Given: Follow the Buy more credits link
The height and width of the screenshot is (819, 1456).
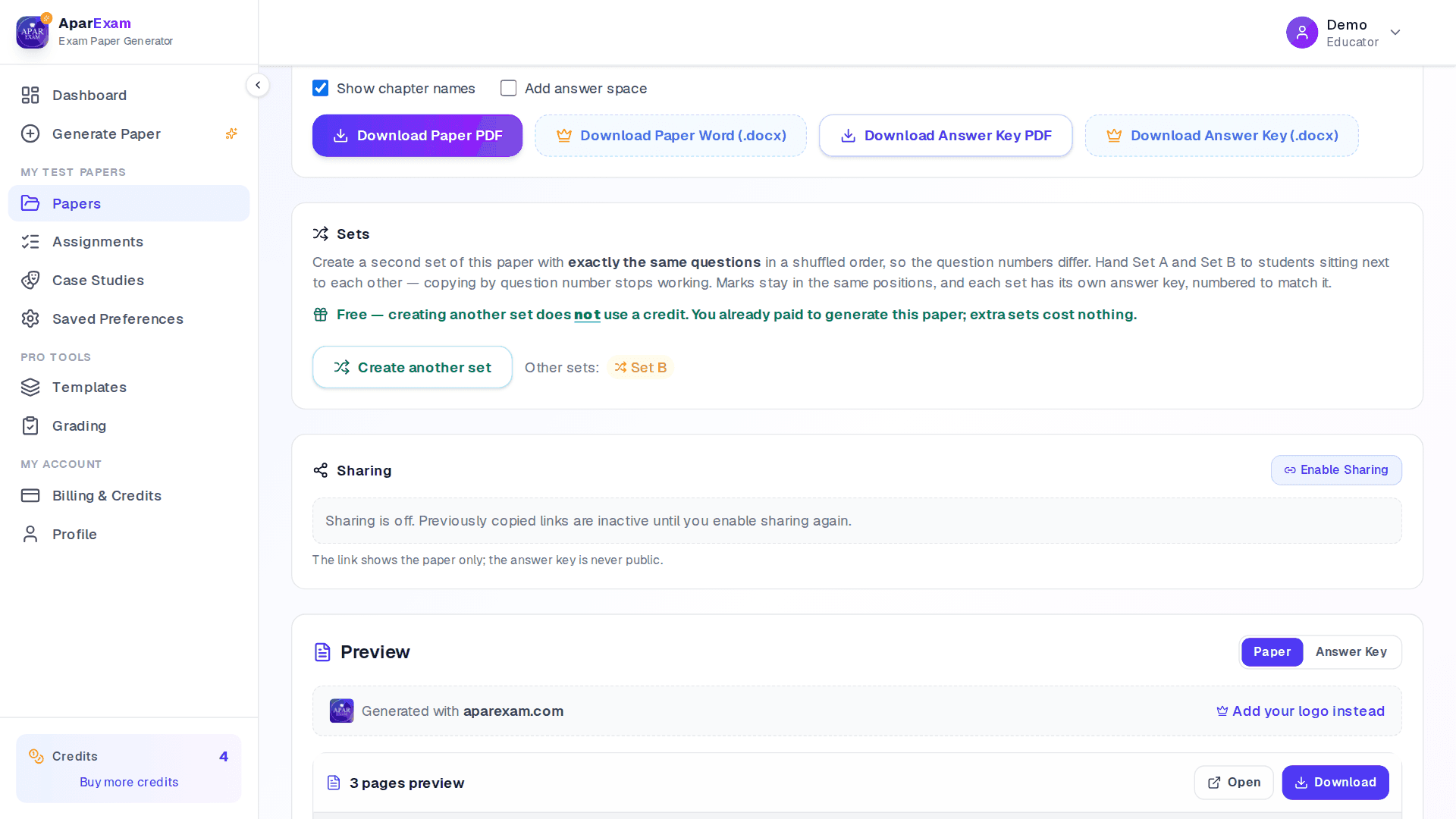Looking at the screenshot, I should pos(129,783).
